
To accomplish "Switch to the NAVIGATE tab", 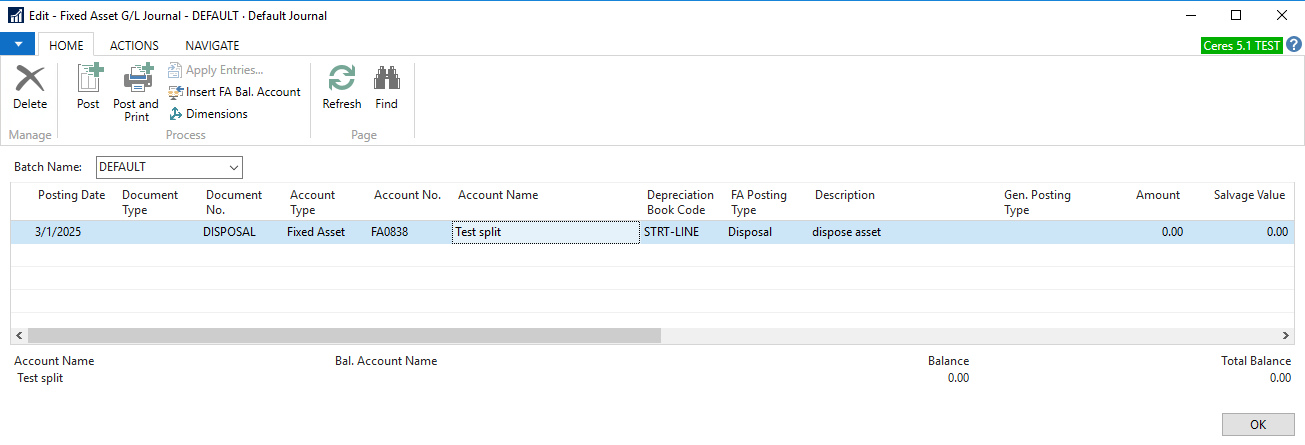I will click(212, 45).
